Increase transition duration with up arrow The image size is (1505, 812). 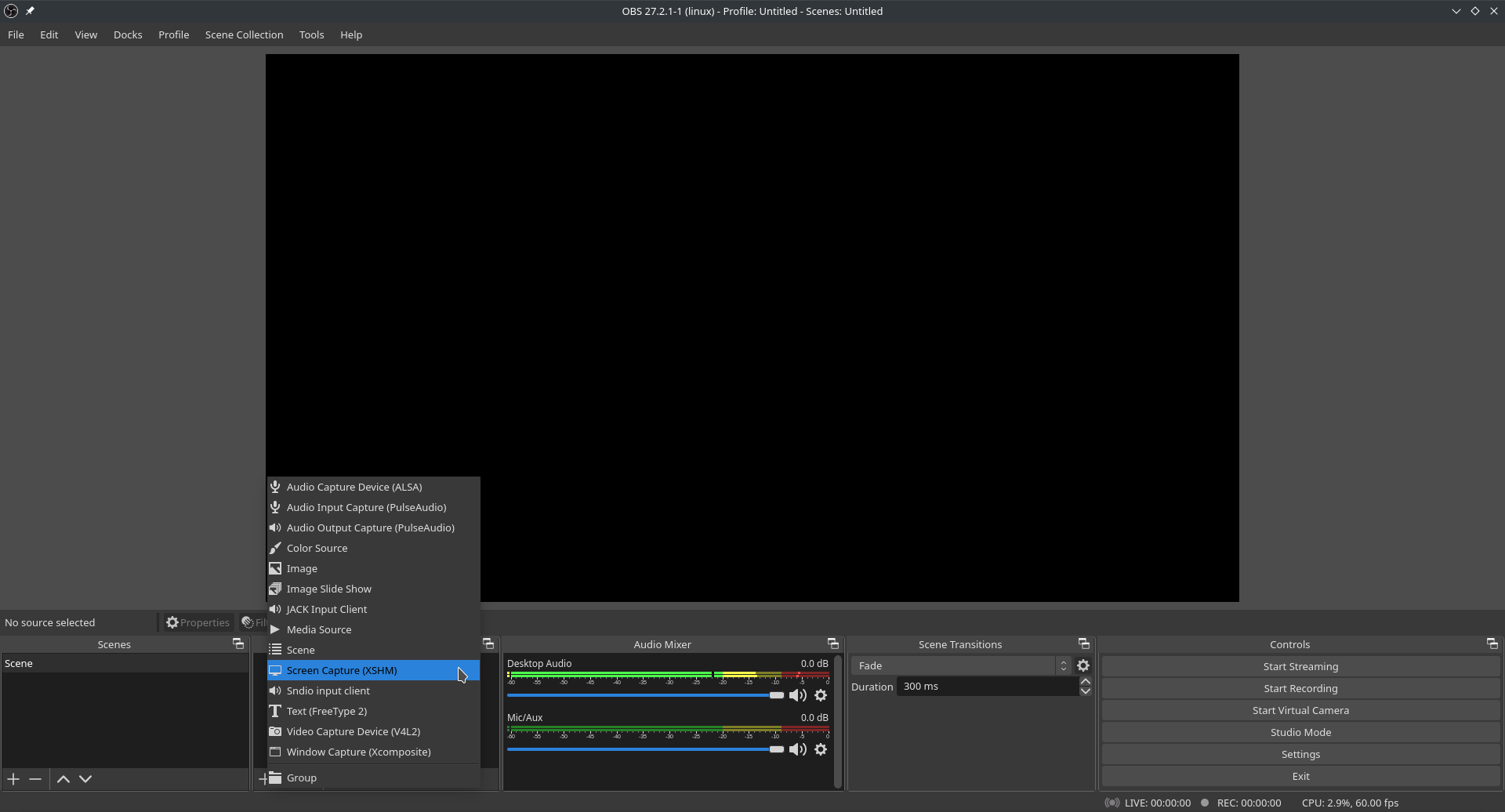(1086, 681)
